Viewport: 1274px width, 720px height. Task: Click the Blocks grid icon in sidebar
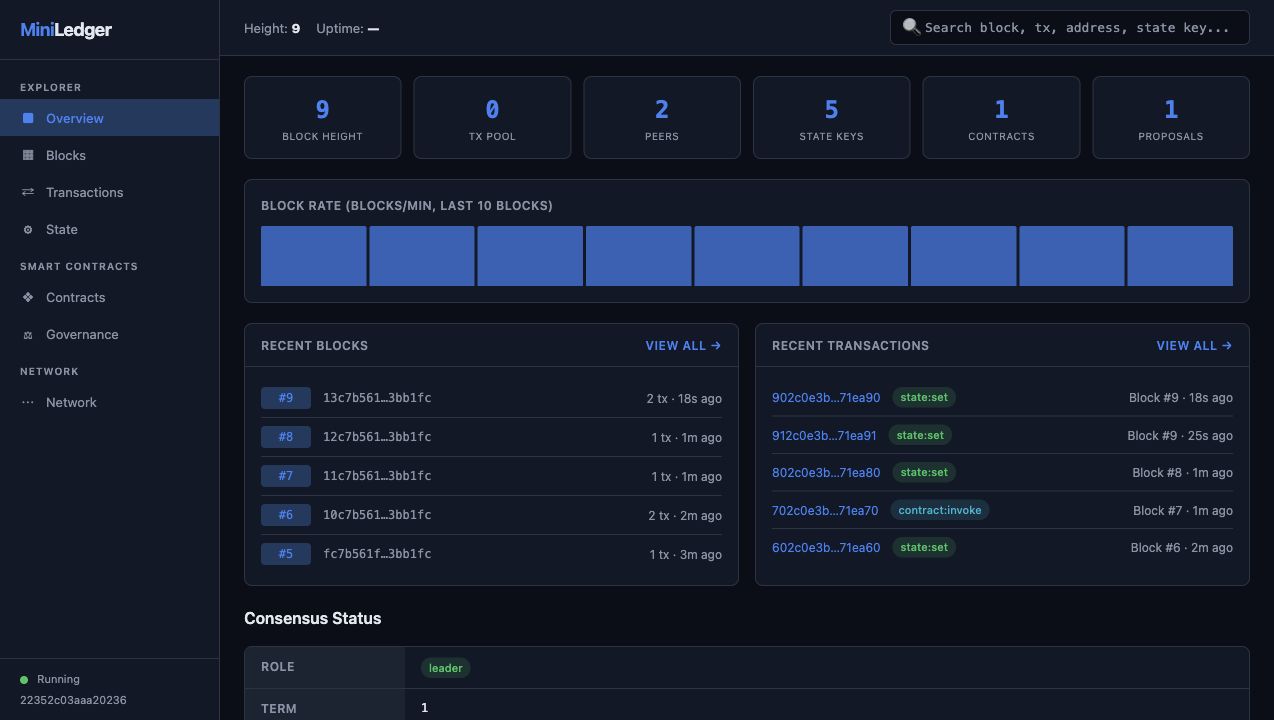[28, 155]
